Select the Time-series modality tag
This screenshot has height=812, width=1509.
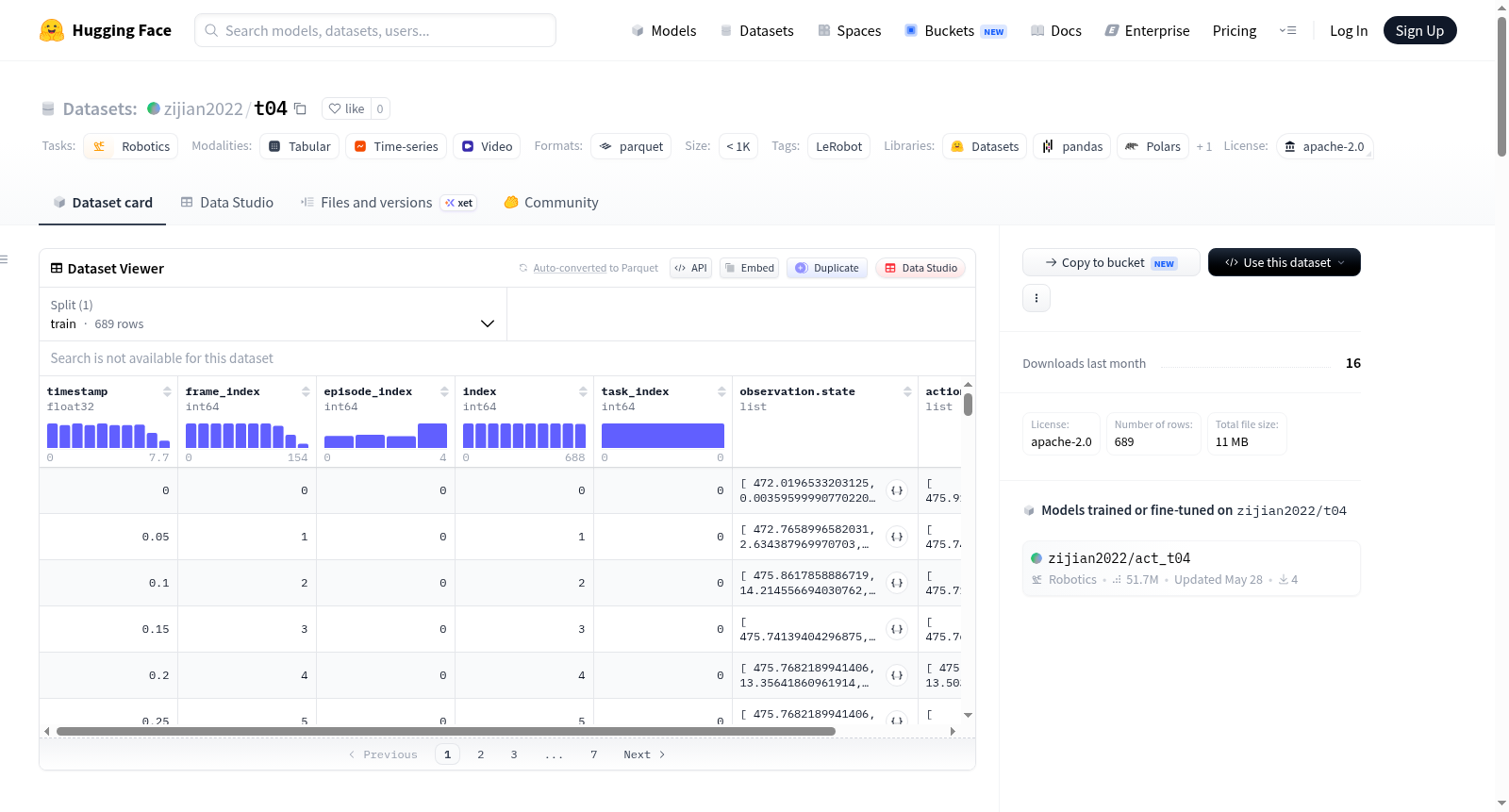coord(396,146)
